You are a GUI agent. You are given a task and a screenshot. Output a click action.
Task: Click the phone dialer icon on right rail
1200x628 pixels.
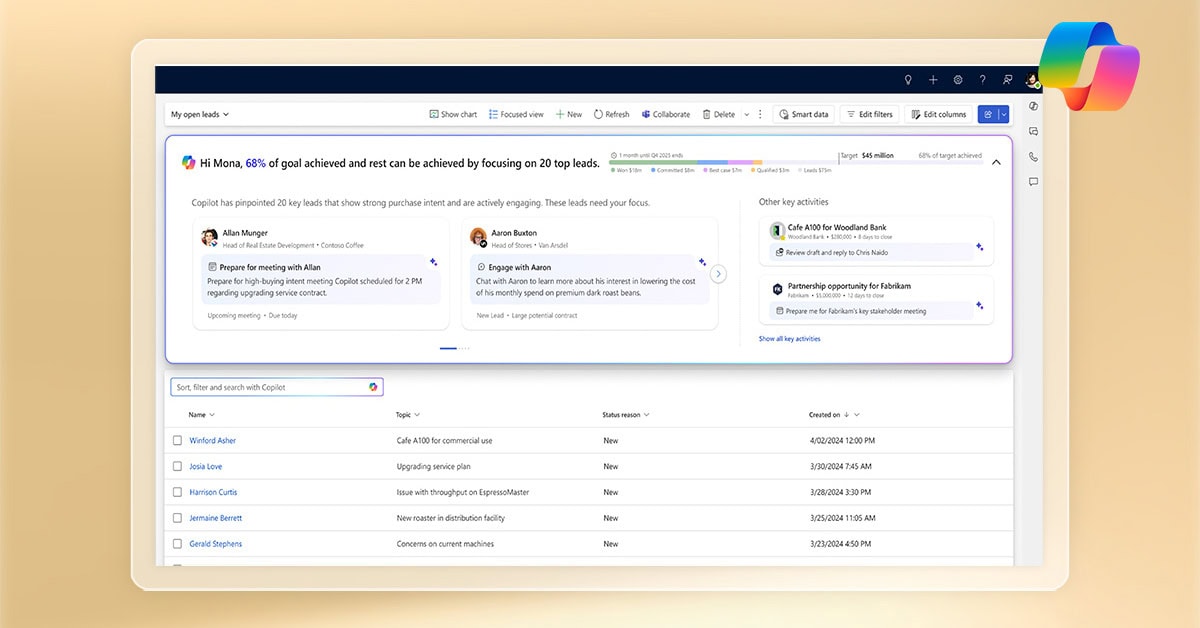(1033, 157)
